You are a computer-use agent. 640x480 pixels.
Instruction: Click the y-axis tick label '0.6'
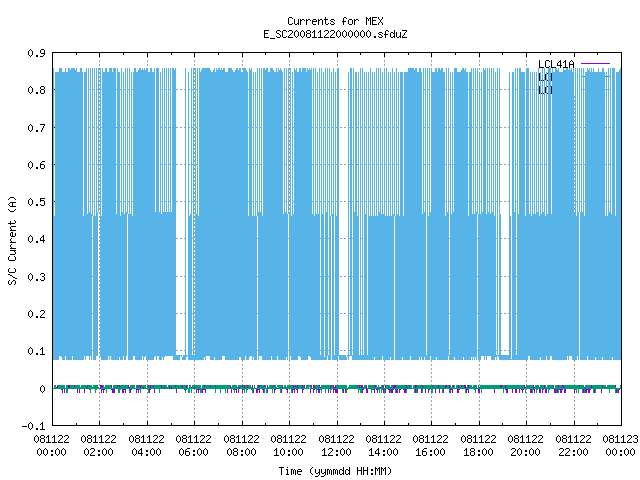(36, 165)
